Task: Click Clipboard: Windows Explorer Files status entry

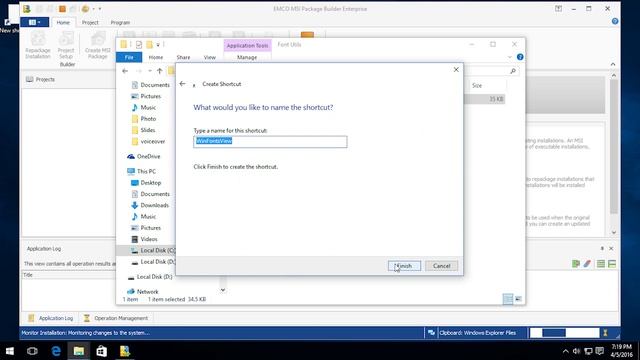Action: tap(477, 333)
